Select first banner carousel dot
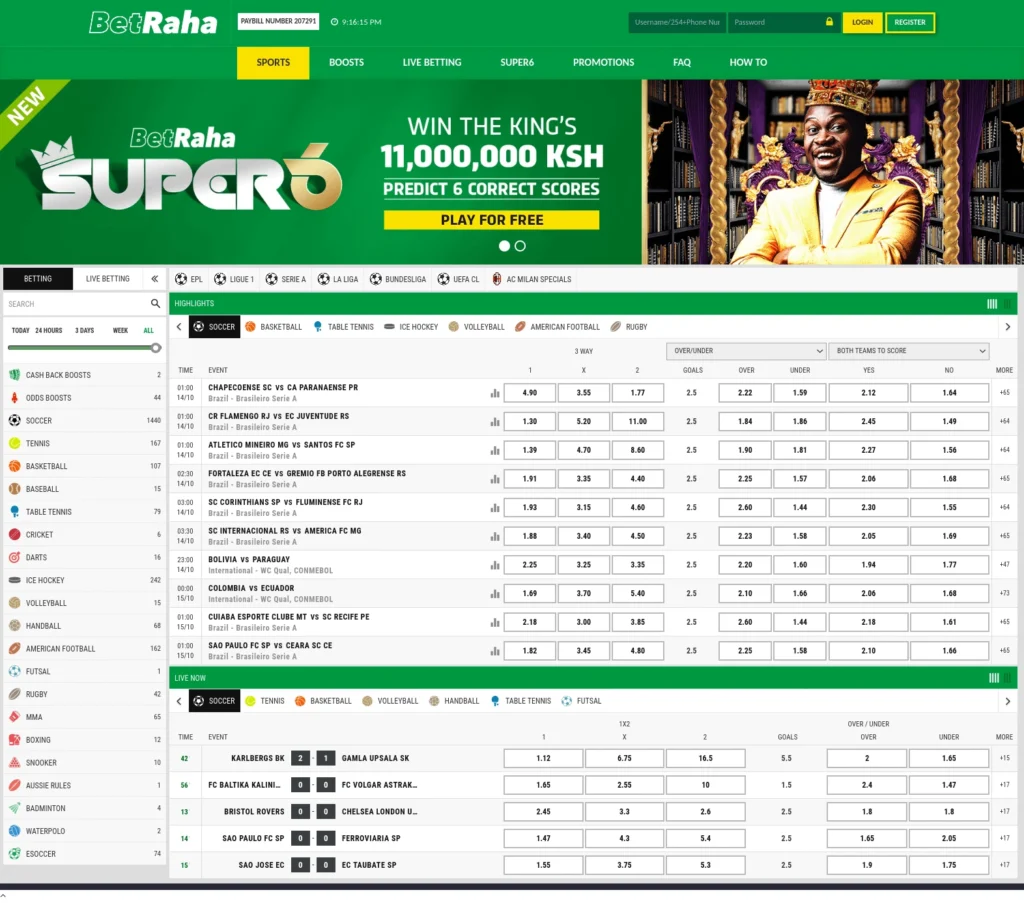The image size is (1024, 903). pyautogui.click(x=504, y=246)
